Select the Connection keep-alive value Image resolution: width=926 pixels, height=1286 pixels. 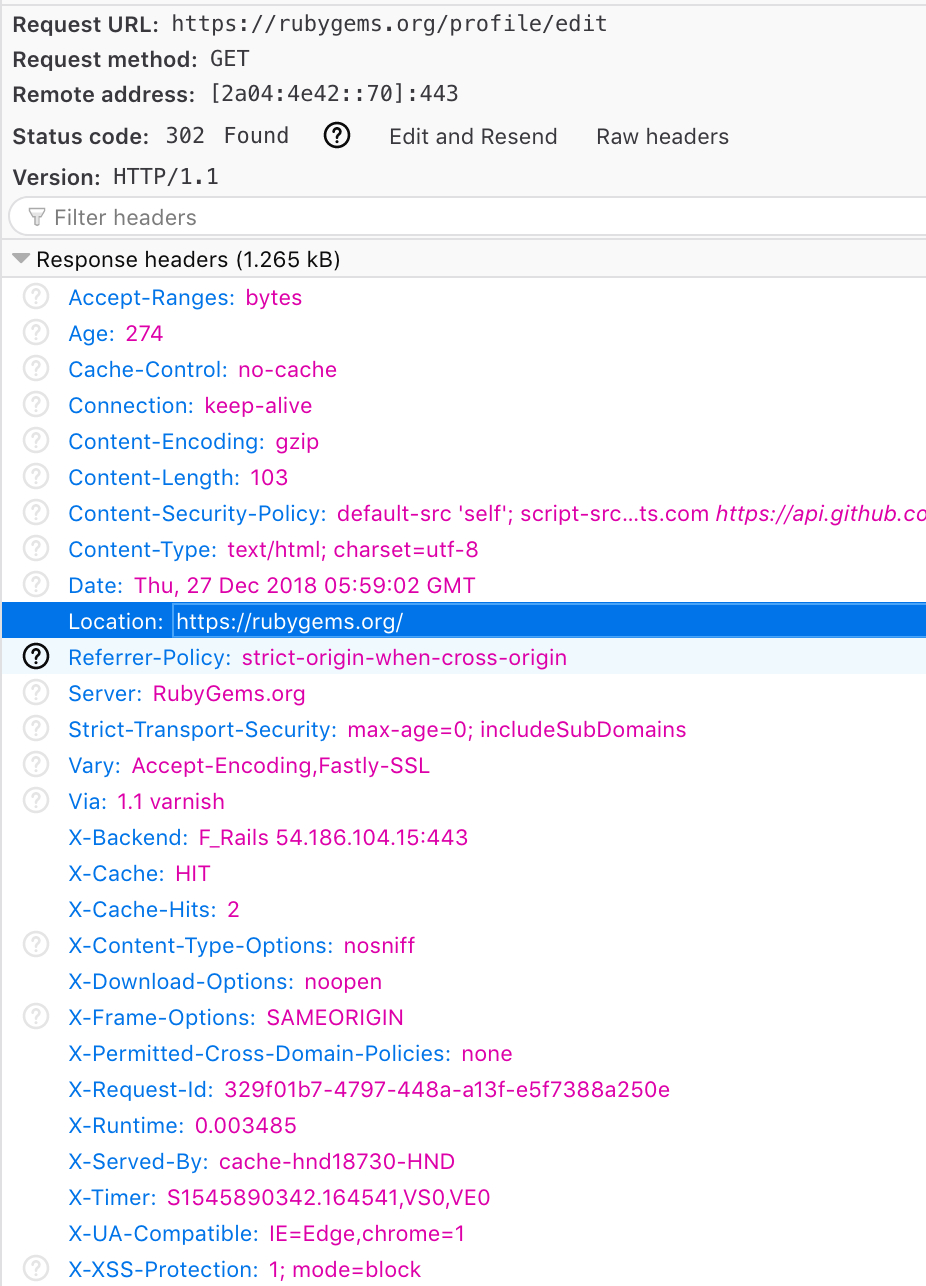click(x=258, y=406)
